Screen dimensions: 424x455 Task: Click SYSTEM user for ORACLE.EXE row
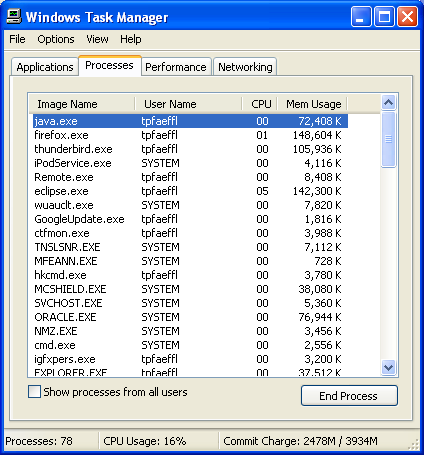tap(160, 317)
